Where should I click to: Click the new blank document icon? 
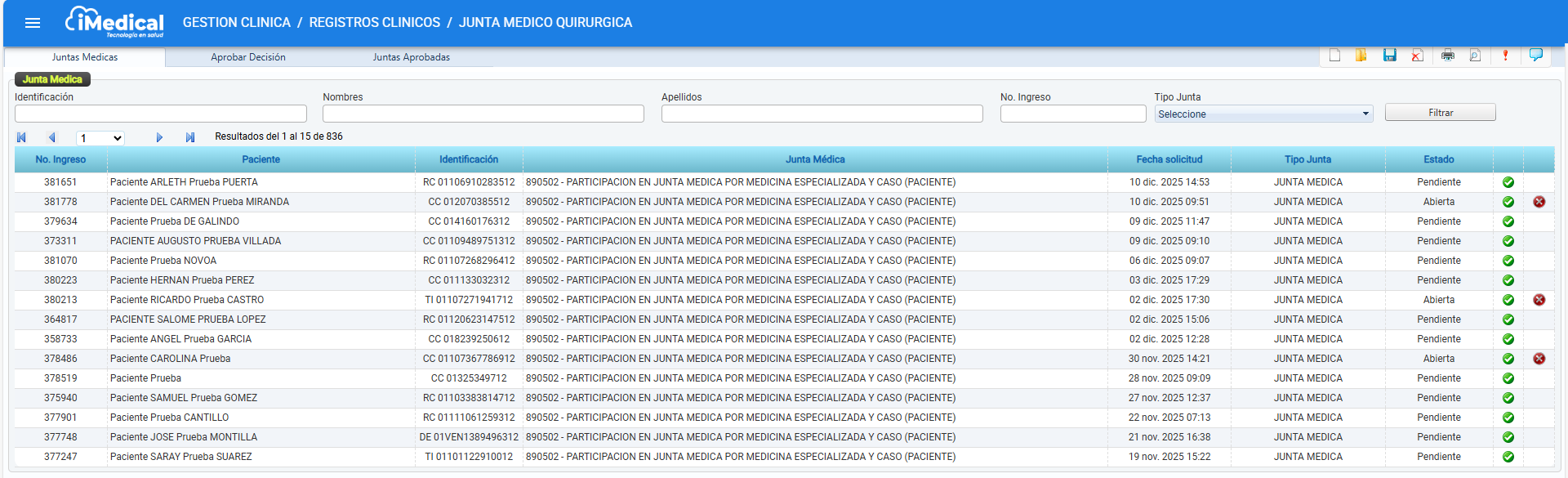tap(1334, 56)
